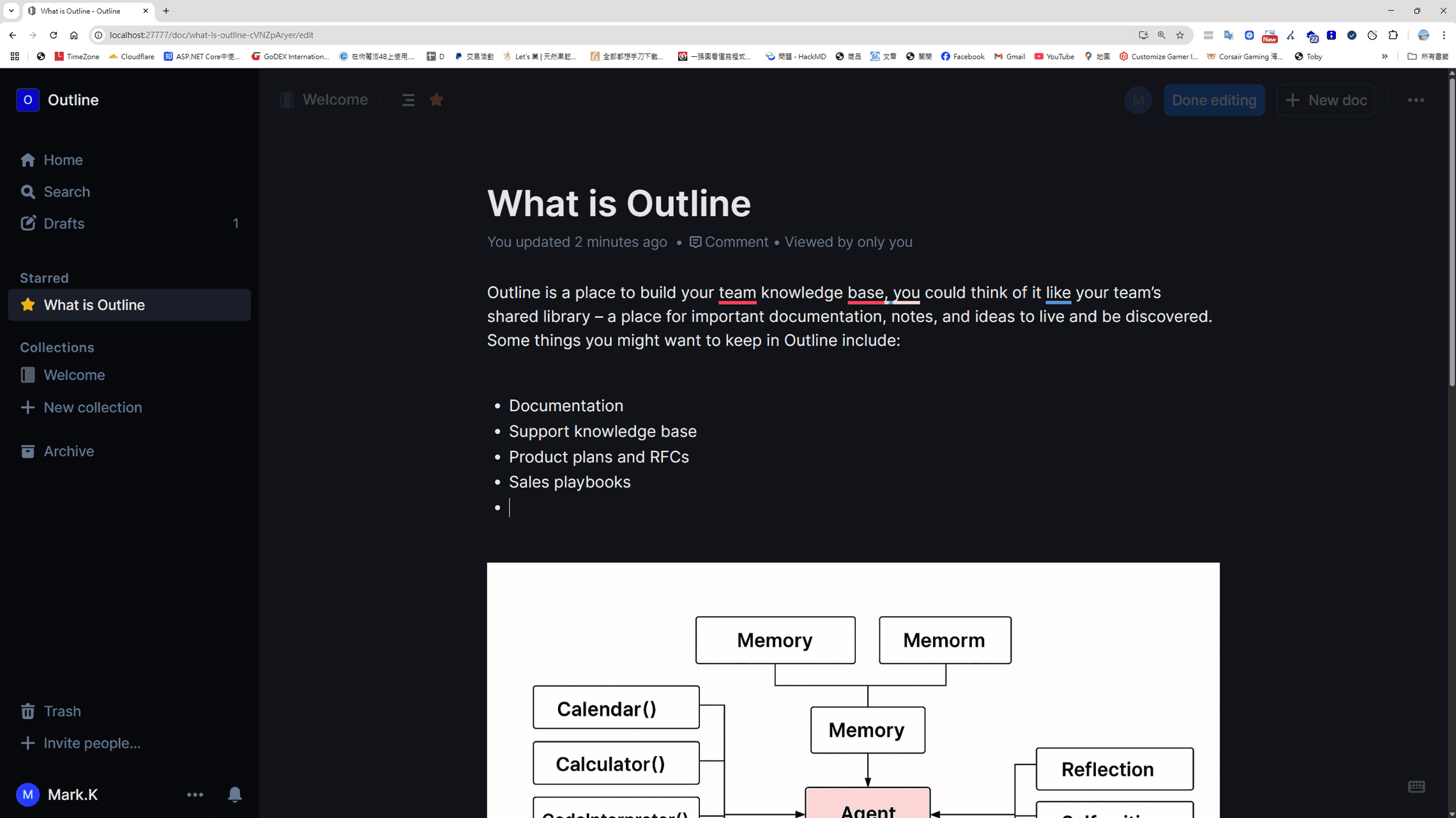1456x818 pixels.
Task: Open Drafts from the sidebar
Action: click(x=64, y=223)
